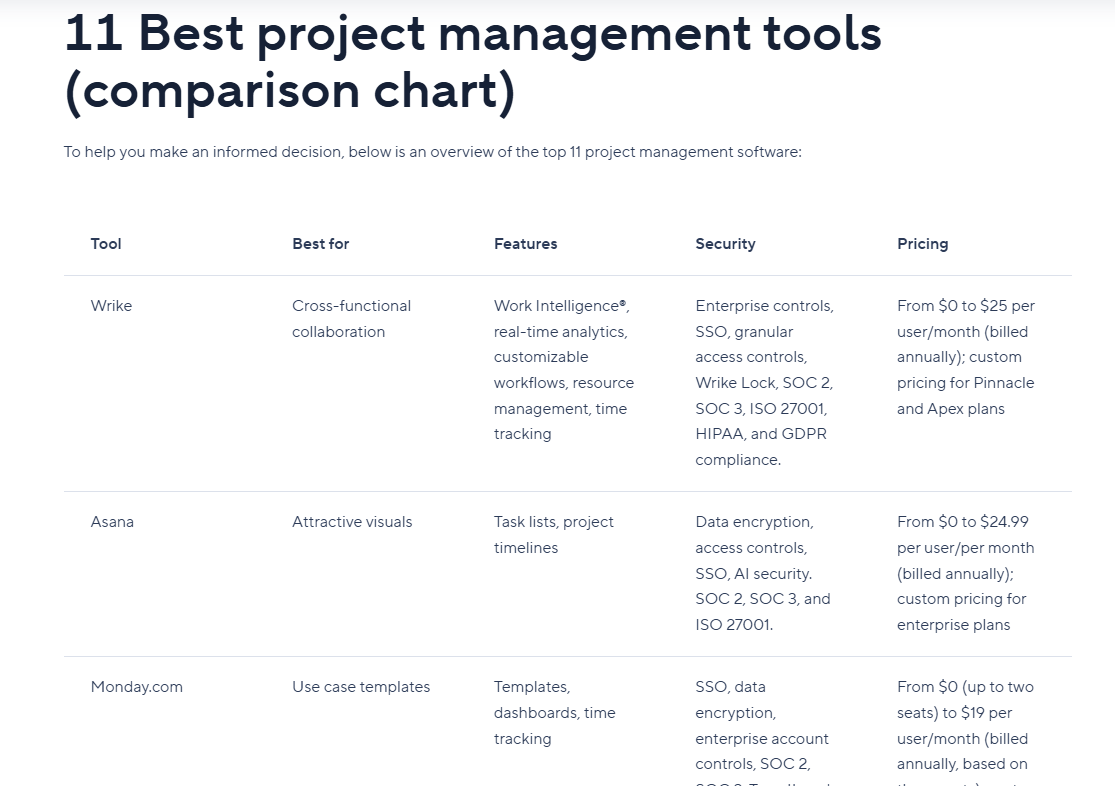
Task: Click the 'Use case templates' cell
Action: [x=361, y=687]
